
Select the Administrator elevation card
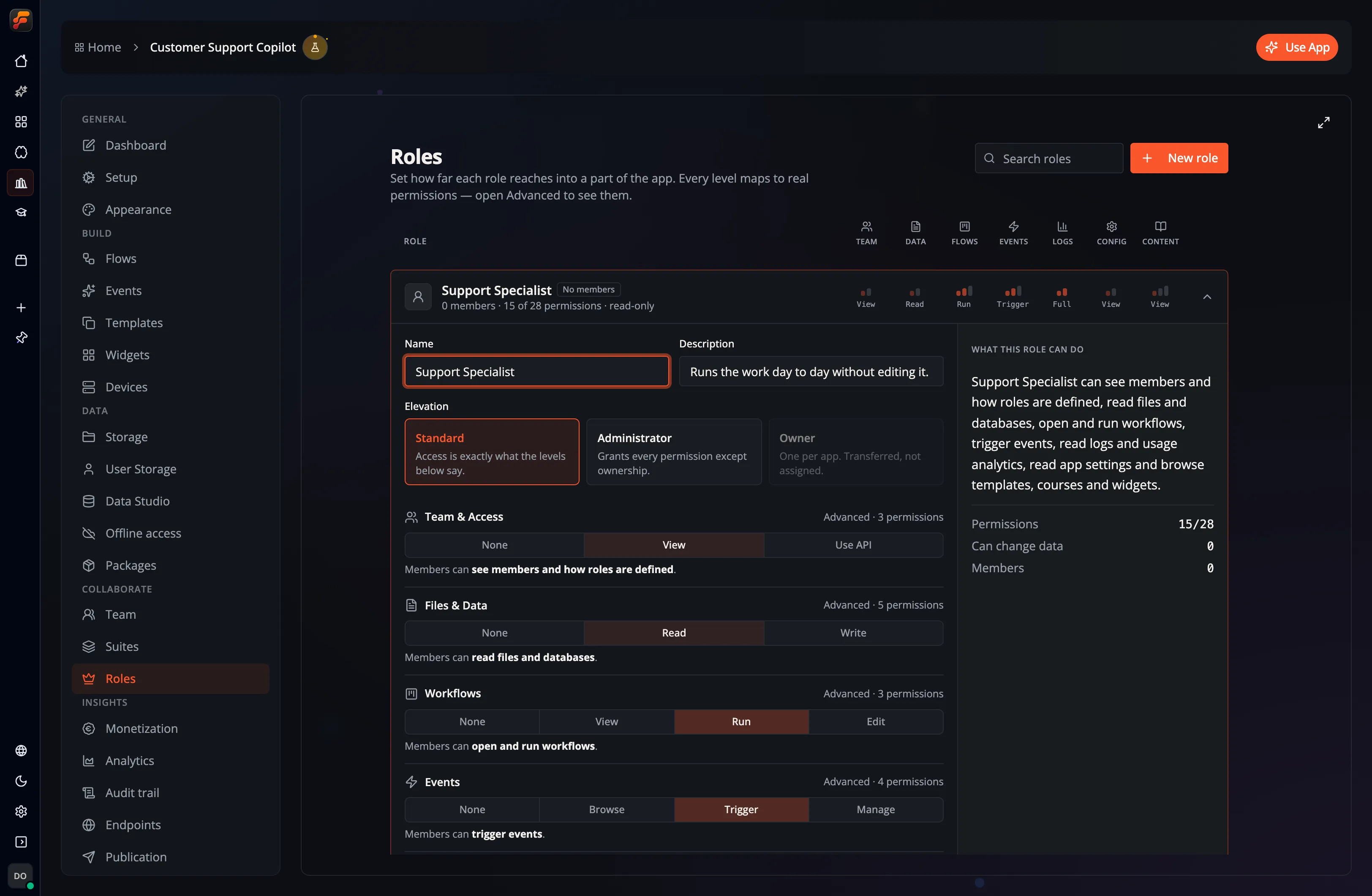click(x=673, y=452)
